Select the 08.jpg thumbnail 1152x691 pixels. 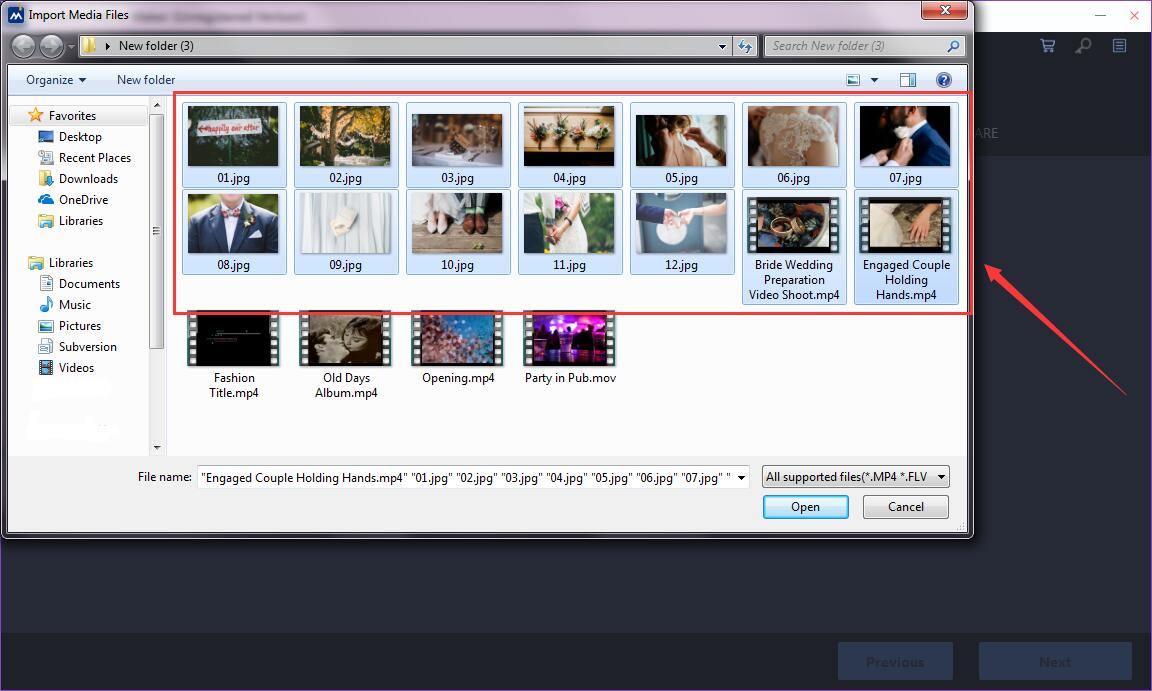click(234, 232)
